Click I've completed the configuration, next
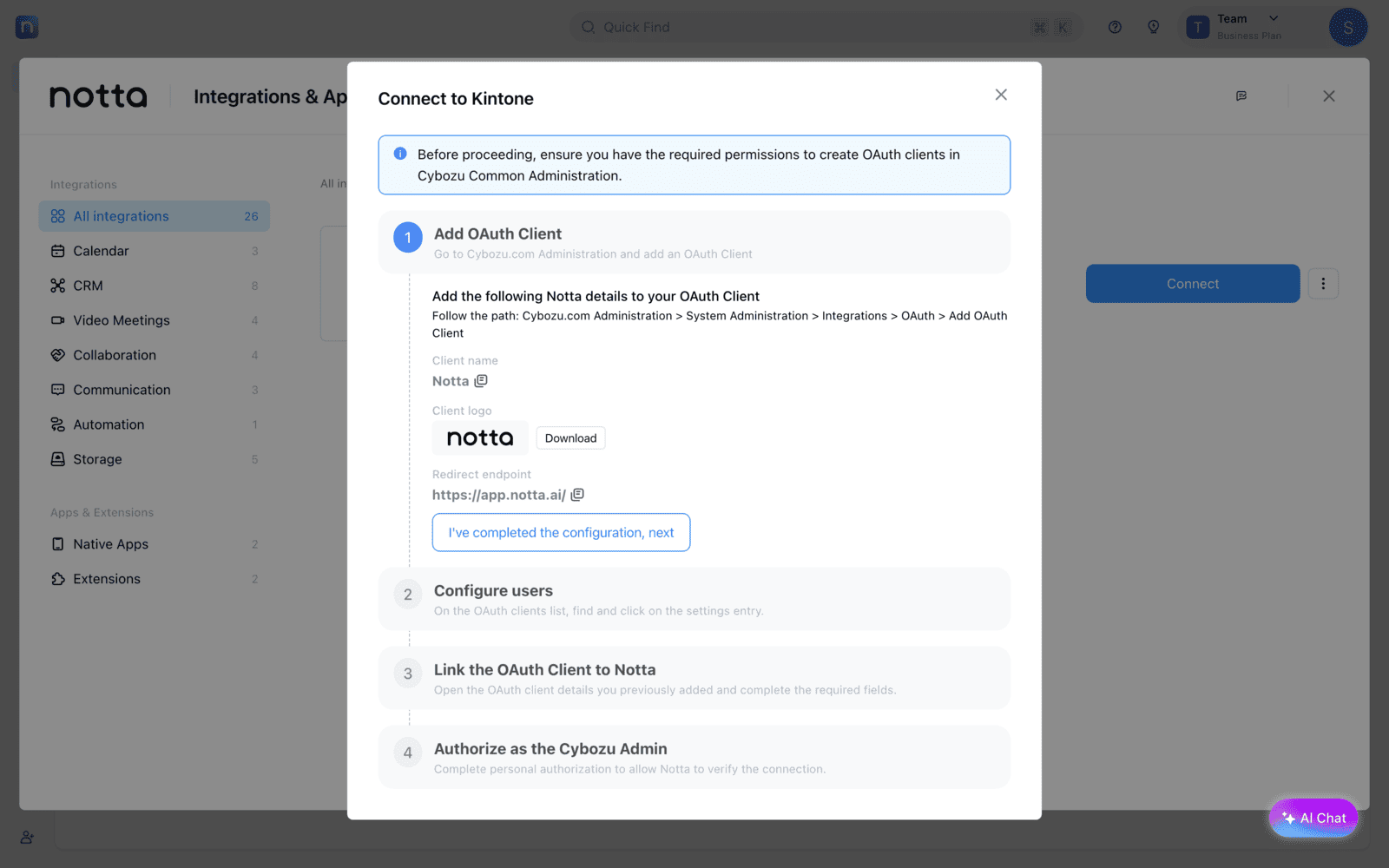The width and height of the screenshot is (1389, 868). click(x=561, y=532)
